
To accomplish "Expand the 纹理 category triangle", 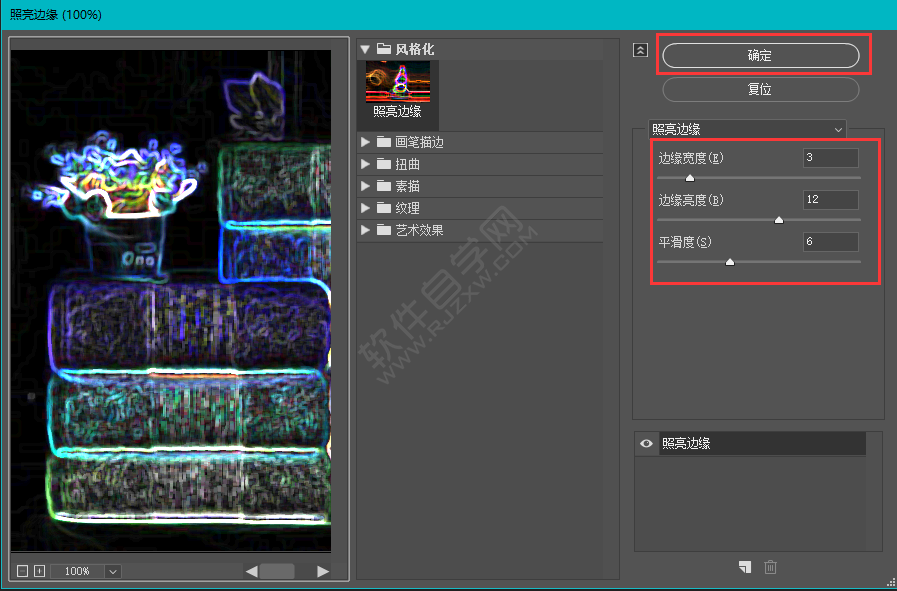I will coord(365,208).
